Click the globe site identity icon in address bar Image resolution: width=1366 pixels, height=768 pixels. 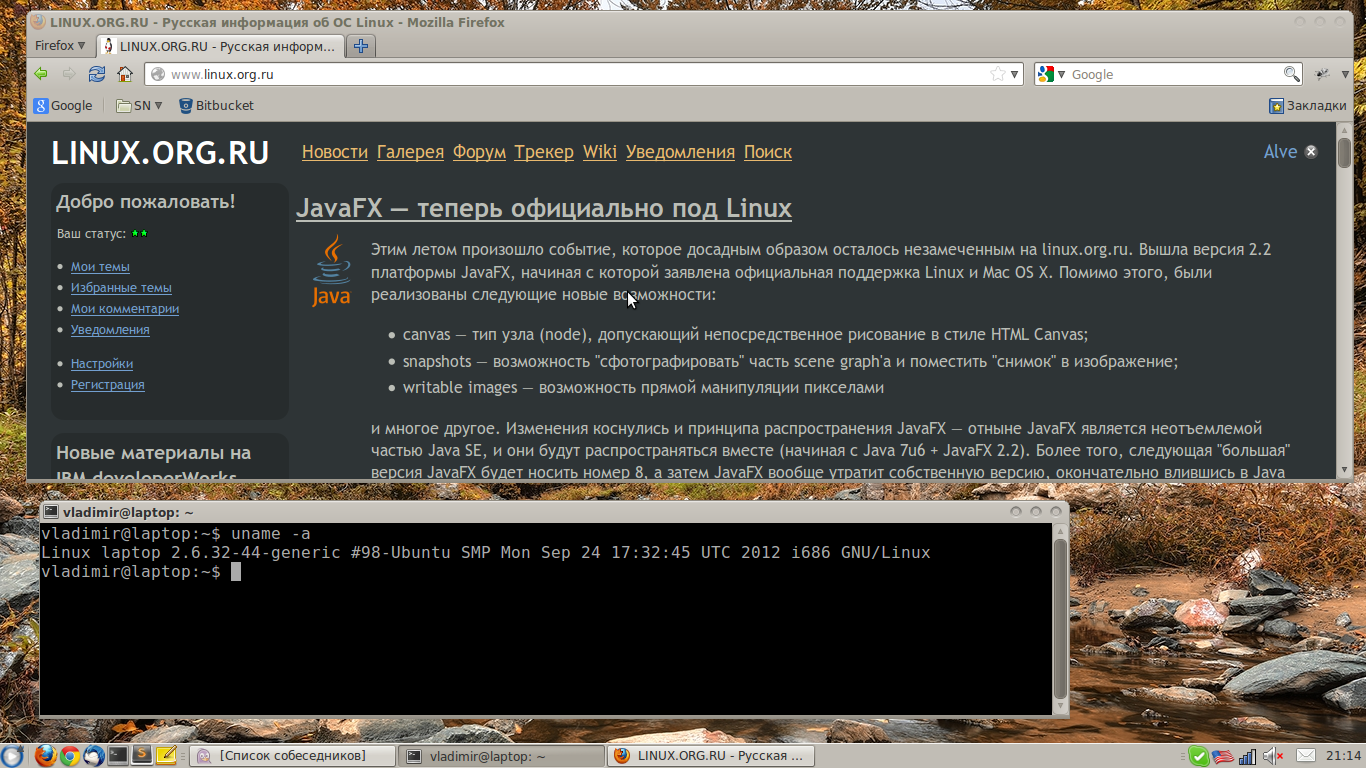[x=158, y=74]
